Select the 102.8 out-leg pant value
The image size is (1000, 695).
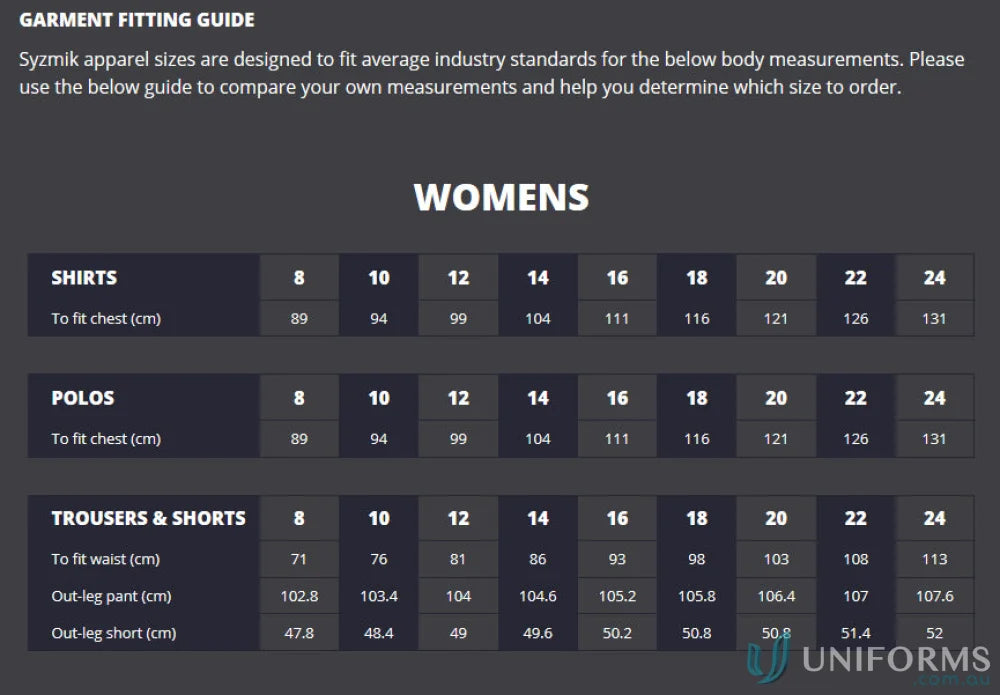point(299,596)
